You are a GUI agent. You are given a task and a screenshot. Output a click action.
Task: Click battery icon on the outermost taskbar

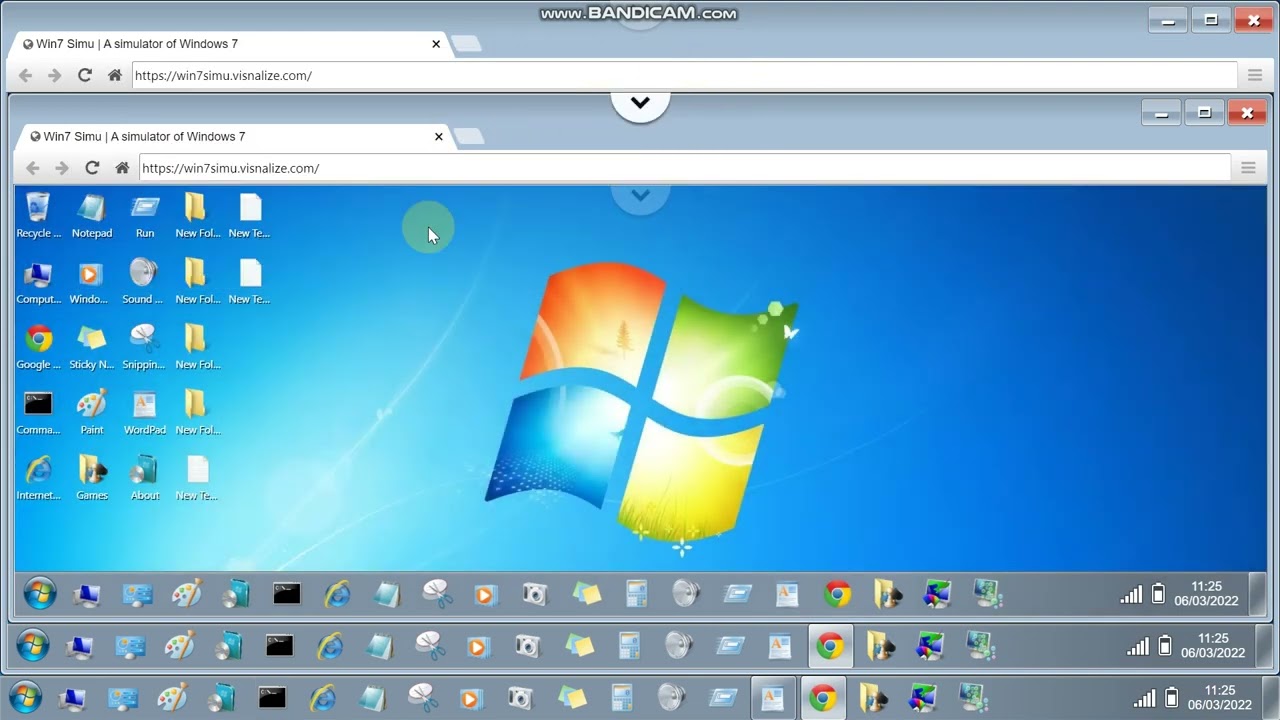click(x=1171, y=698)
